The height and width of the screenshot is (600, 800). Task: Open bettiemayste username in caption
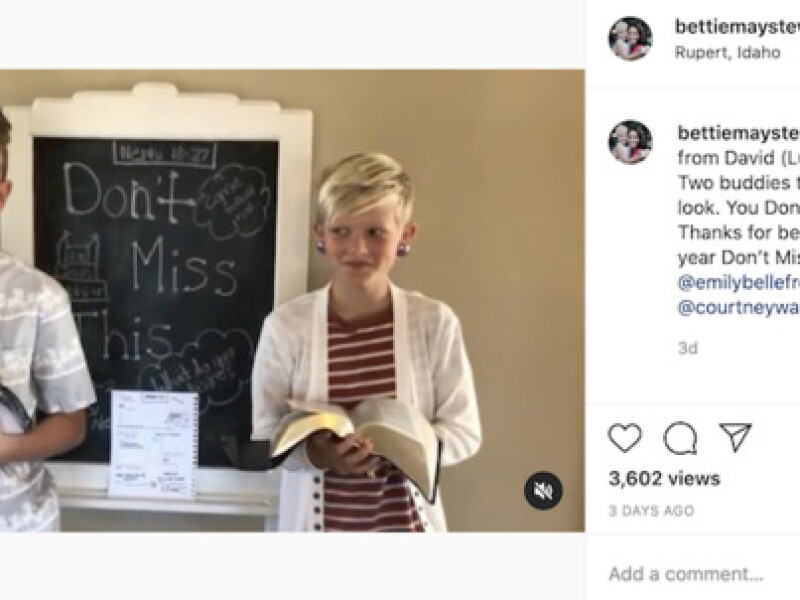click(x=738, y=133)
